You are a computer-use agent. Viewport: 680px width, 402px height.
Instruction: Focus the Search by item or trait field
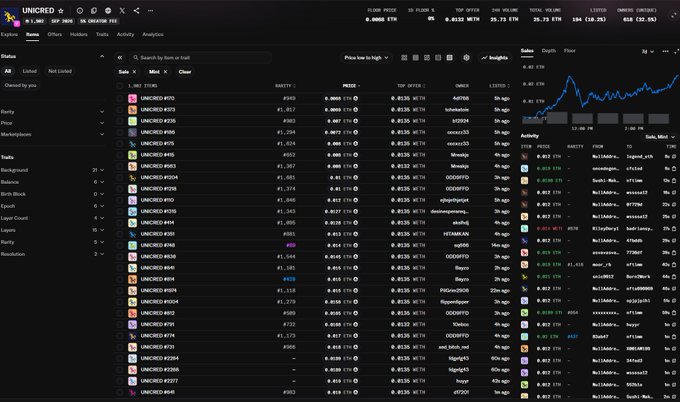tap(200, 57)
